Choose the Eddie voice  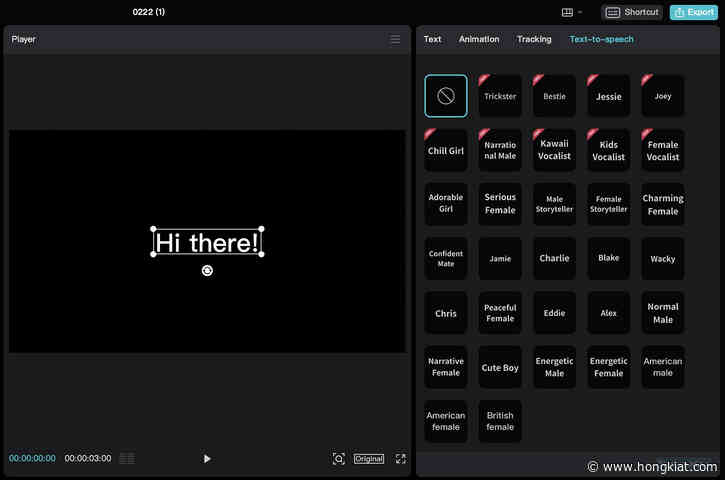tap(554, 313)
